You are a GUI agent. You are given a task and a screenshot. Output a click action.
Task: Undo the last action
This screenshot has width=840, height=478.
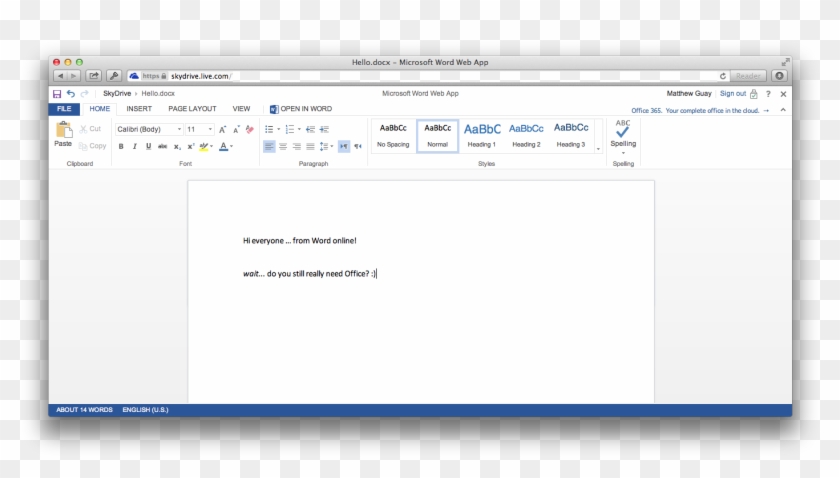(71, 94)
